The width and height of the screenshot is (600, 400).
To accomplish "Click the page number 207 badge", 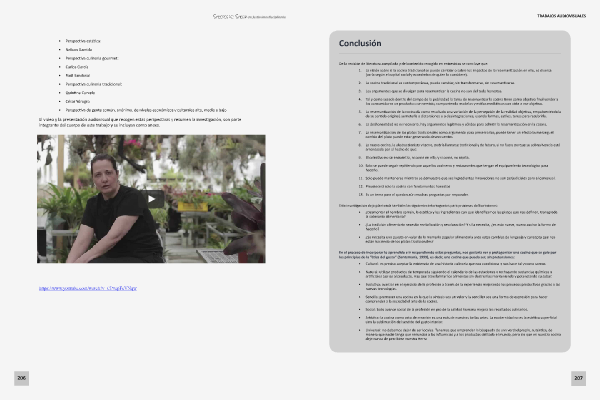I will (578, 377).
